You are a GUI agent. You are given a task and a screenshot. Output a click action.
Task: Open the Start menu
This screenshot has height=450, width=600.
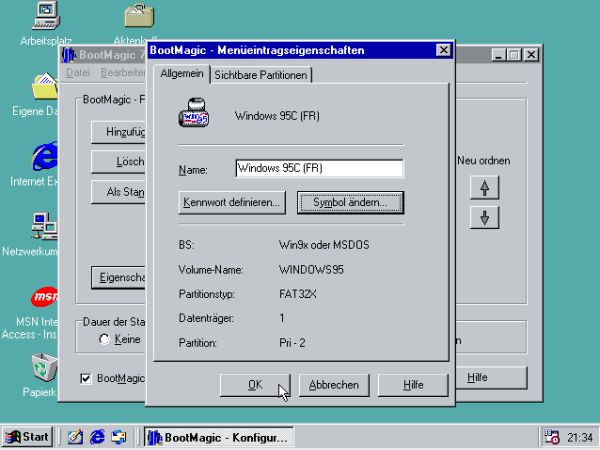pos(27,437)
